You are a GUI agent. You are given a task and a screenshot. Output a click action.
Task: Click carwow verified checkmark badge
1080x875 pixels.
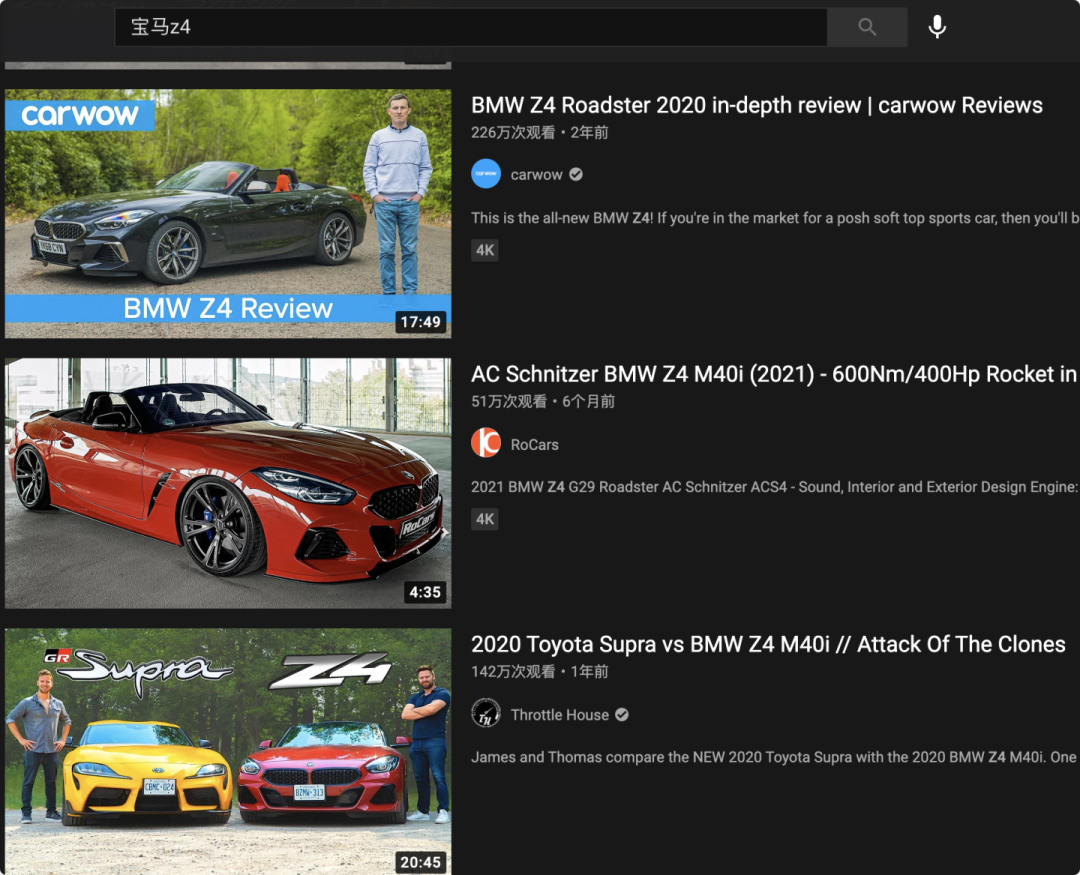point(576,175)
